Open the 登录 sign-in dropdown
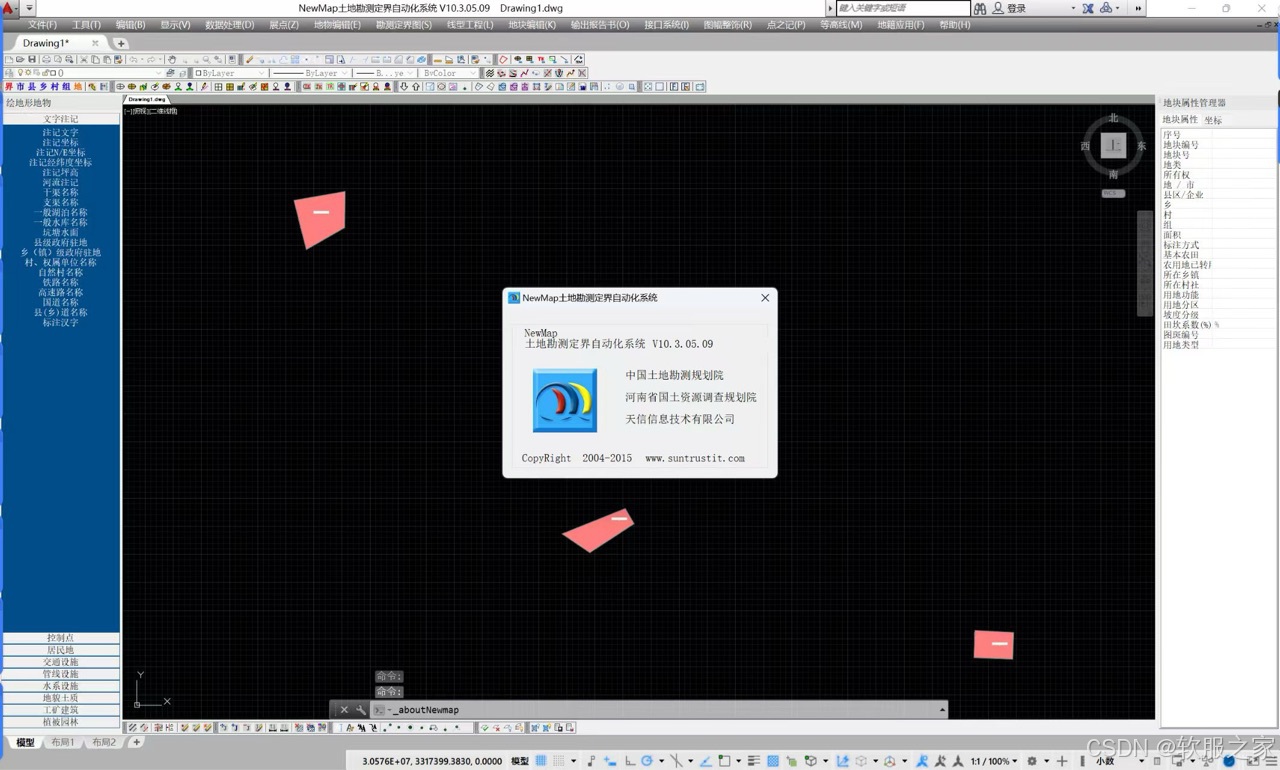Screen dimensions: 1280x770 coord(1072,8)
